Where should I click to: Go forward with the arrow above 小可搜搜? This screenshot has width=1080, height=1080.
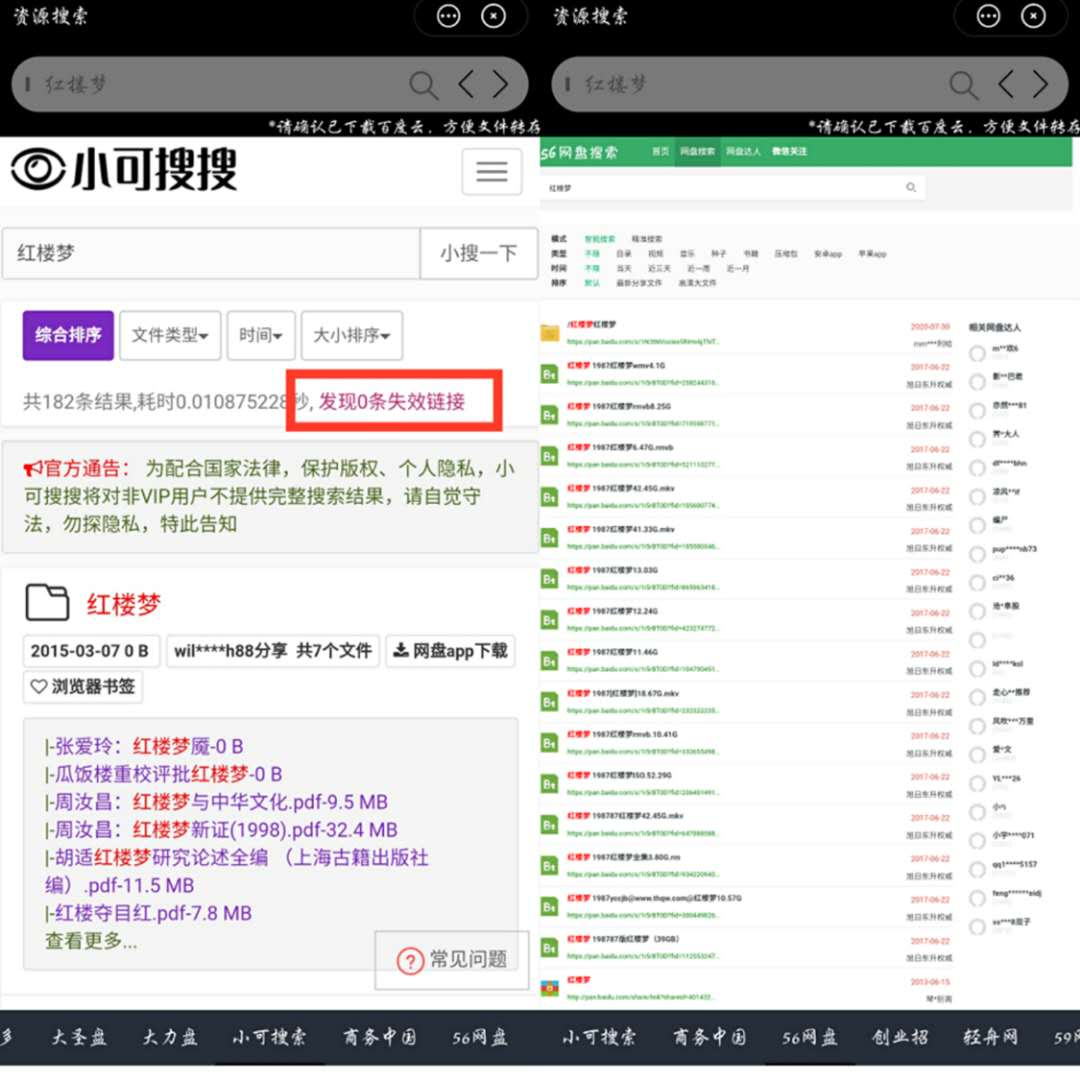pos(501,84)
